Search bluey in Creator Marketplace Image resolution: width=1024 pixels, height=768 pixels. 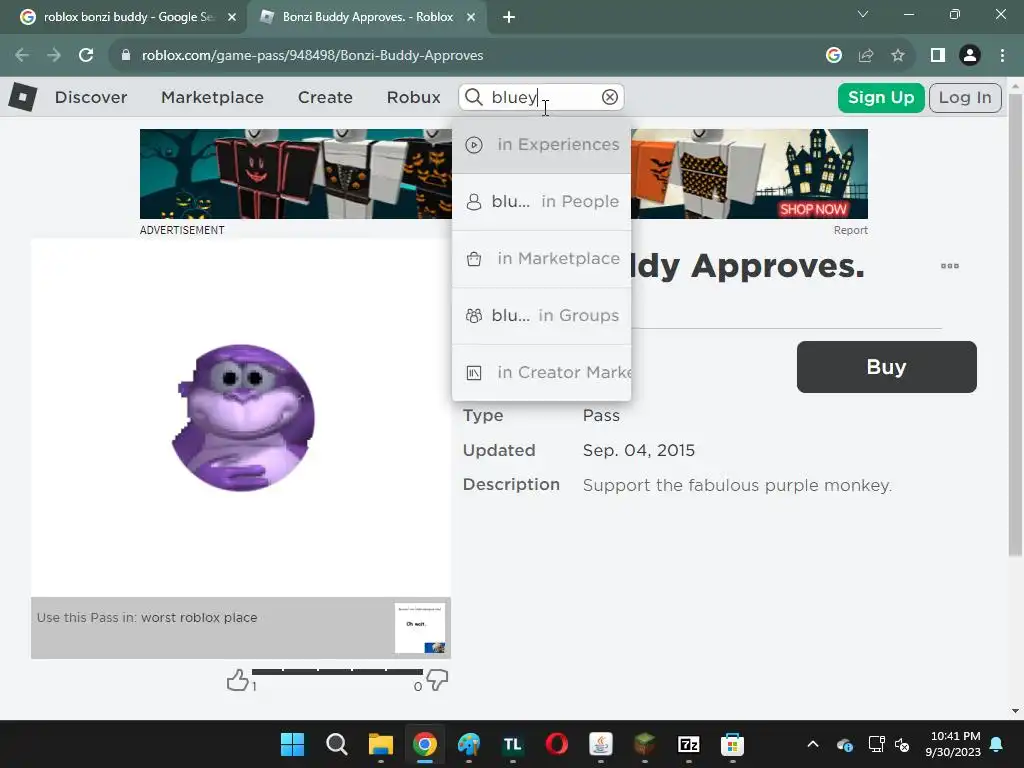click(541, 372)
